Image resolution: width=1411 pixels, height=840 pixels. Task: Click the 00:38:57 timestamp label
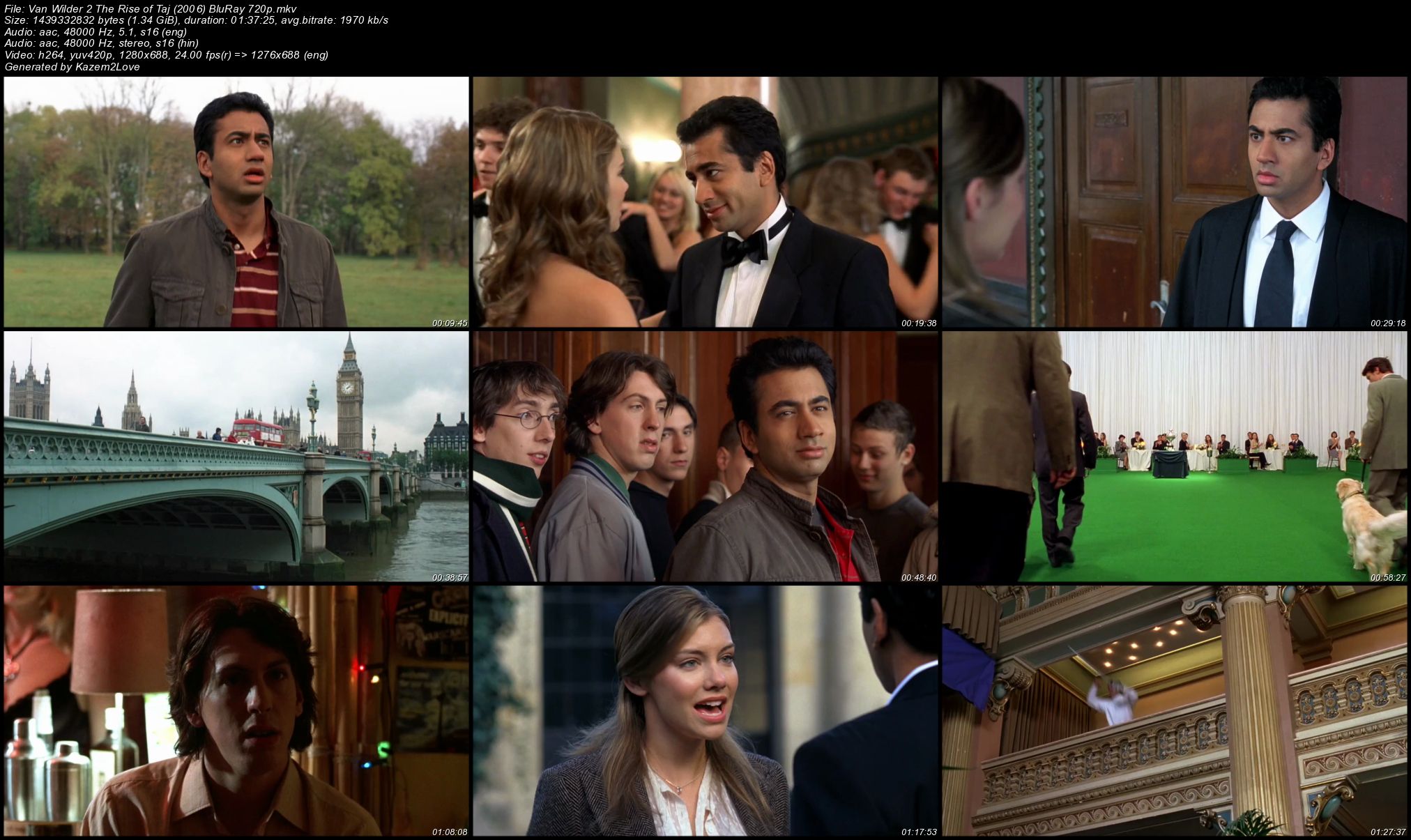tap(450, 577)
